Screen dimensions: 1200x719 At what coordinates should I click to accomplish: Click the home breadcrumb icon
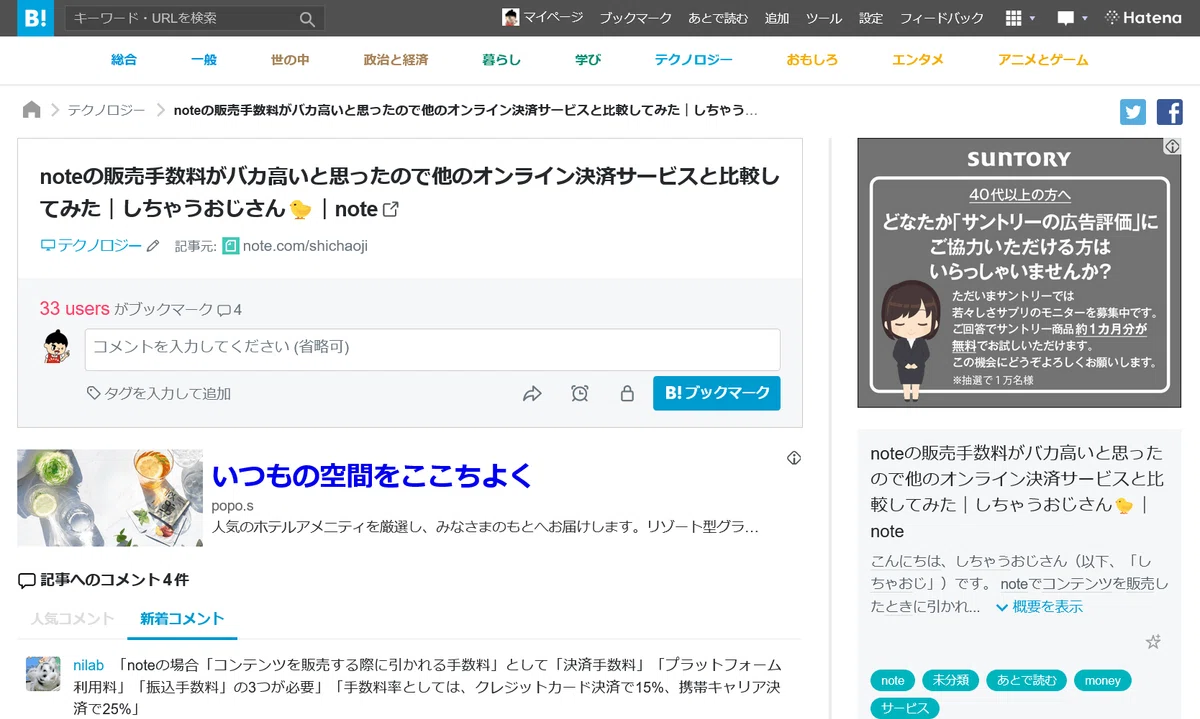coord(32,110)
